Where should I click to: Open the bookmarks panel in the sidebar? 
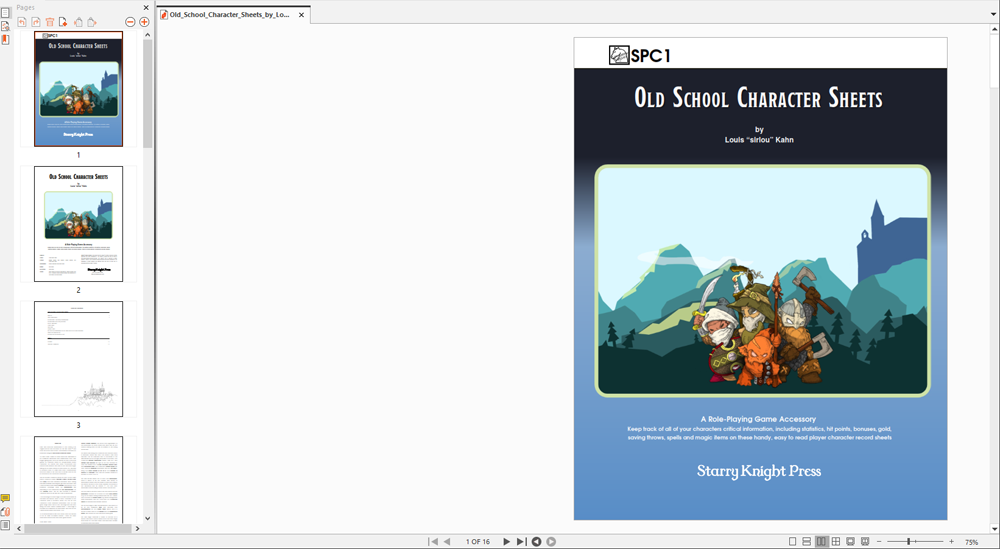[5, 39]
